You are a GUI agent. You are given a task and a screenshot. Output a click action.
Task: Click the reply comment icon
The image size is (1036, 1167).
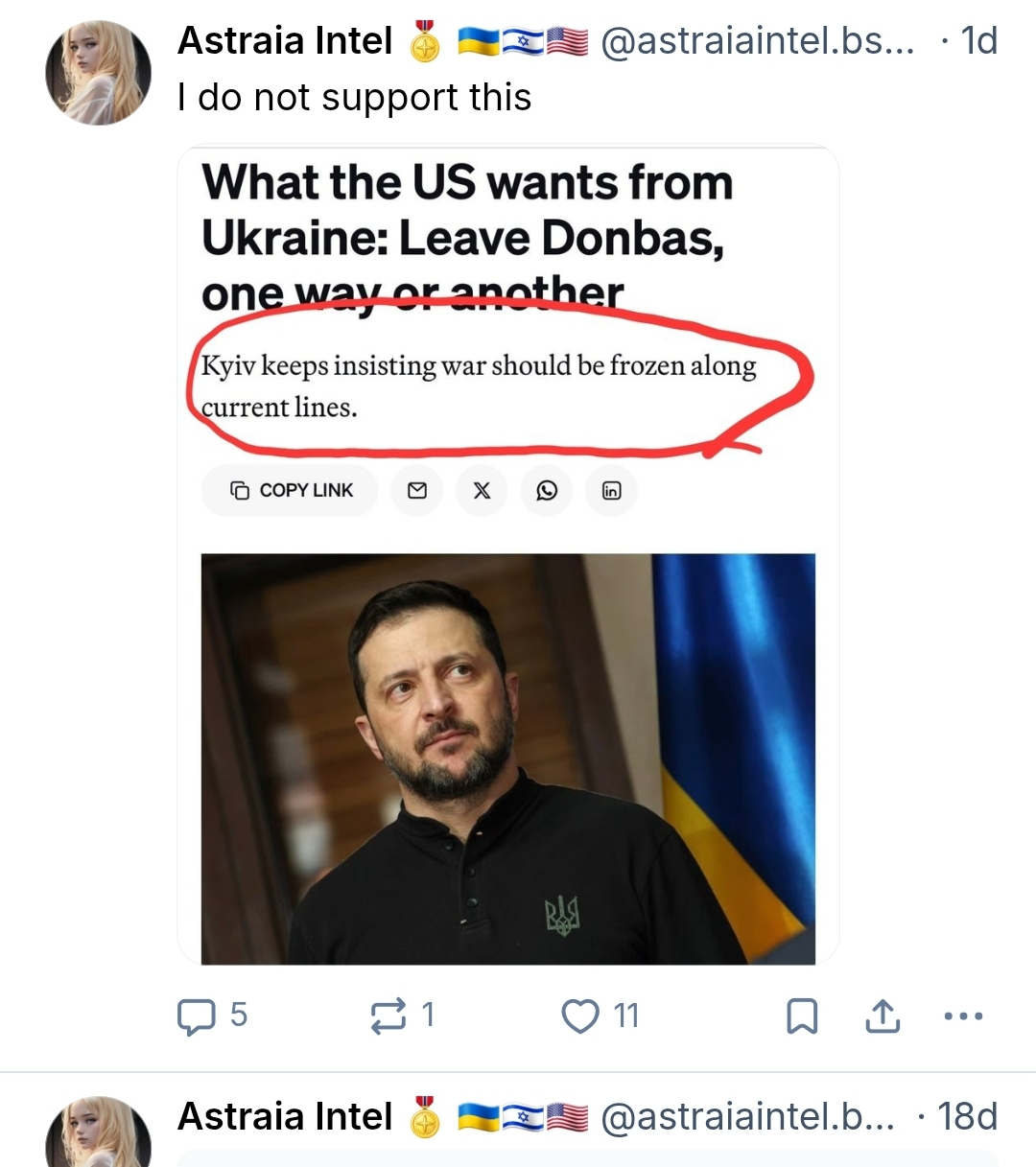pyautogui.click(x=197, y=1016)
